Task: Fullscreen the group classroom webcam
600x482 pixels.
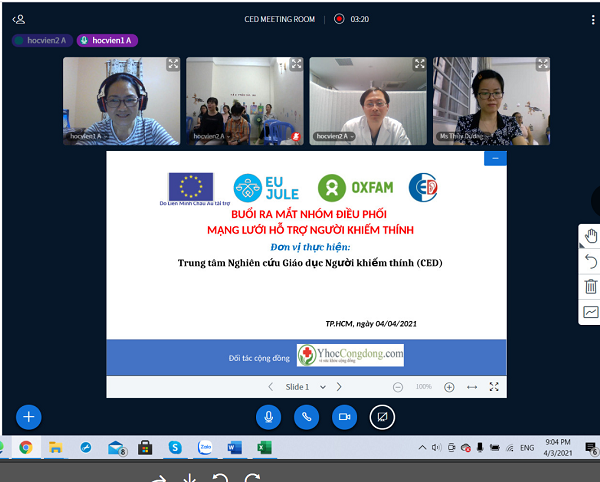Action: click(x=296, y=64)
